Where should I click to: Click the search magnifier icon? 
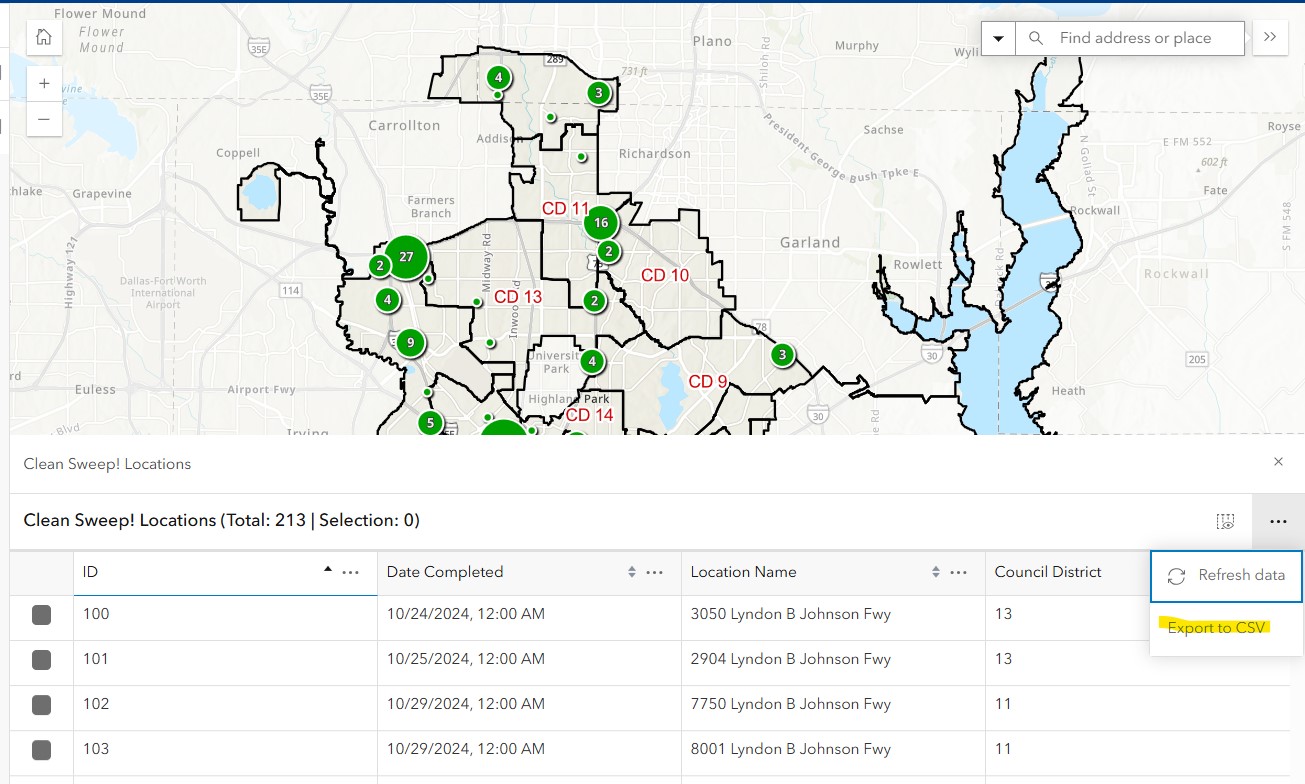pos(1036,38)
